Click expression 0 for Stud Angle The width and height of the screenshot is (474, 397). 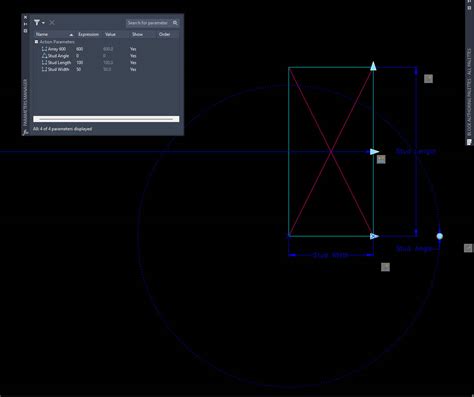[x=77, y=56]
